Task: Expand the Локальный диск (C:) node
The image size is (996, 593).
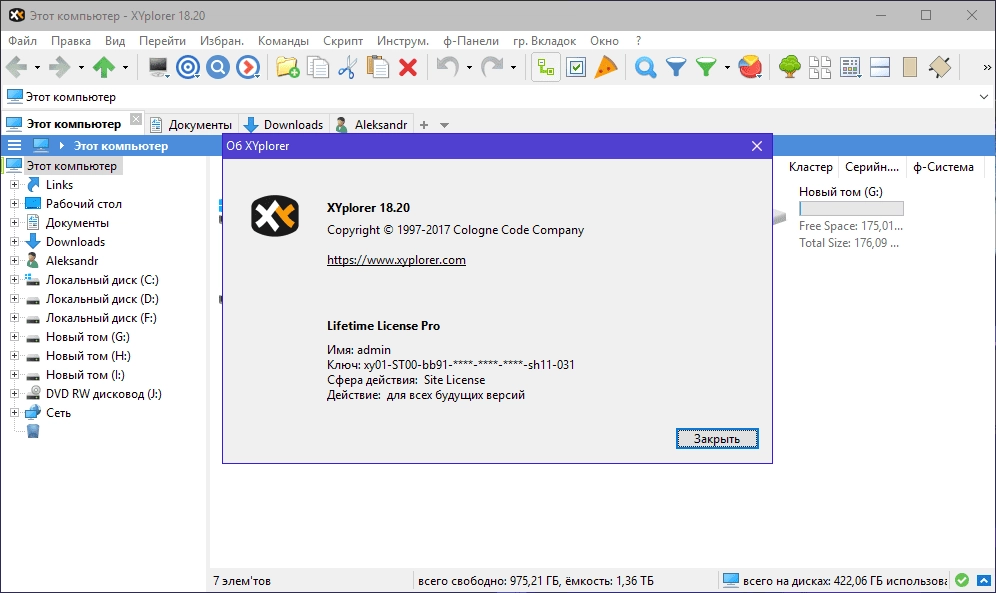Action: (14, 280)
